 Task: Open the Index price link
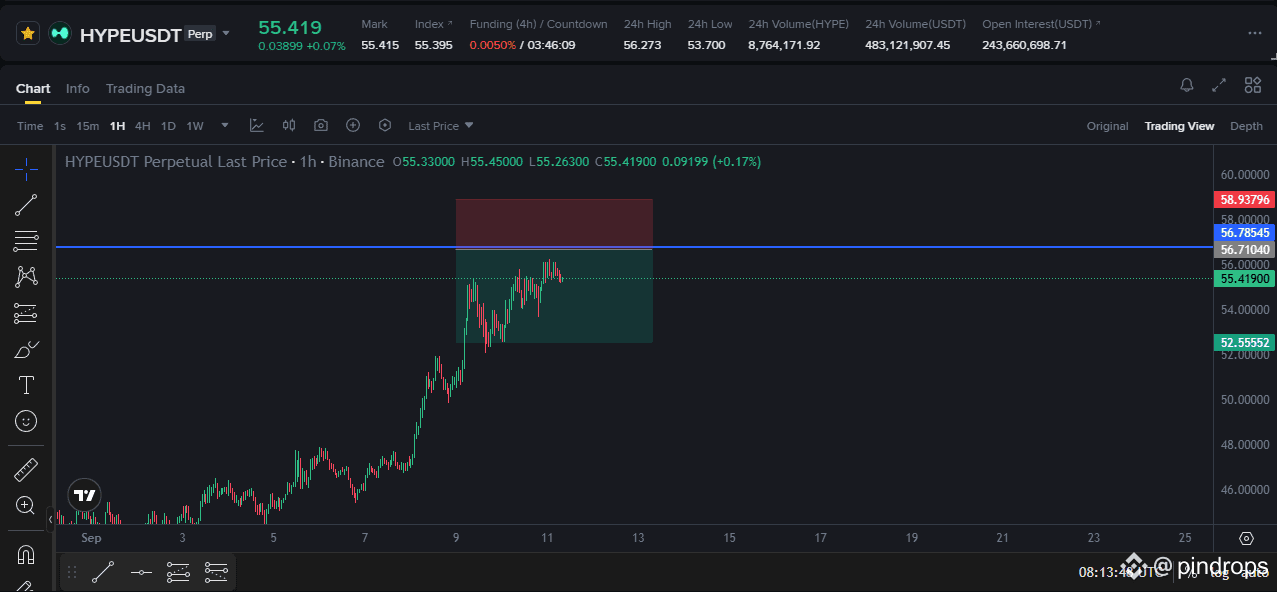click(433, 24)
